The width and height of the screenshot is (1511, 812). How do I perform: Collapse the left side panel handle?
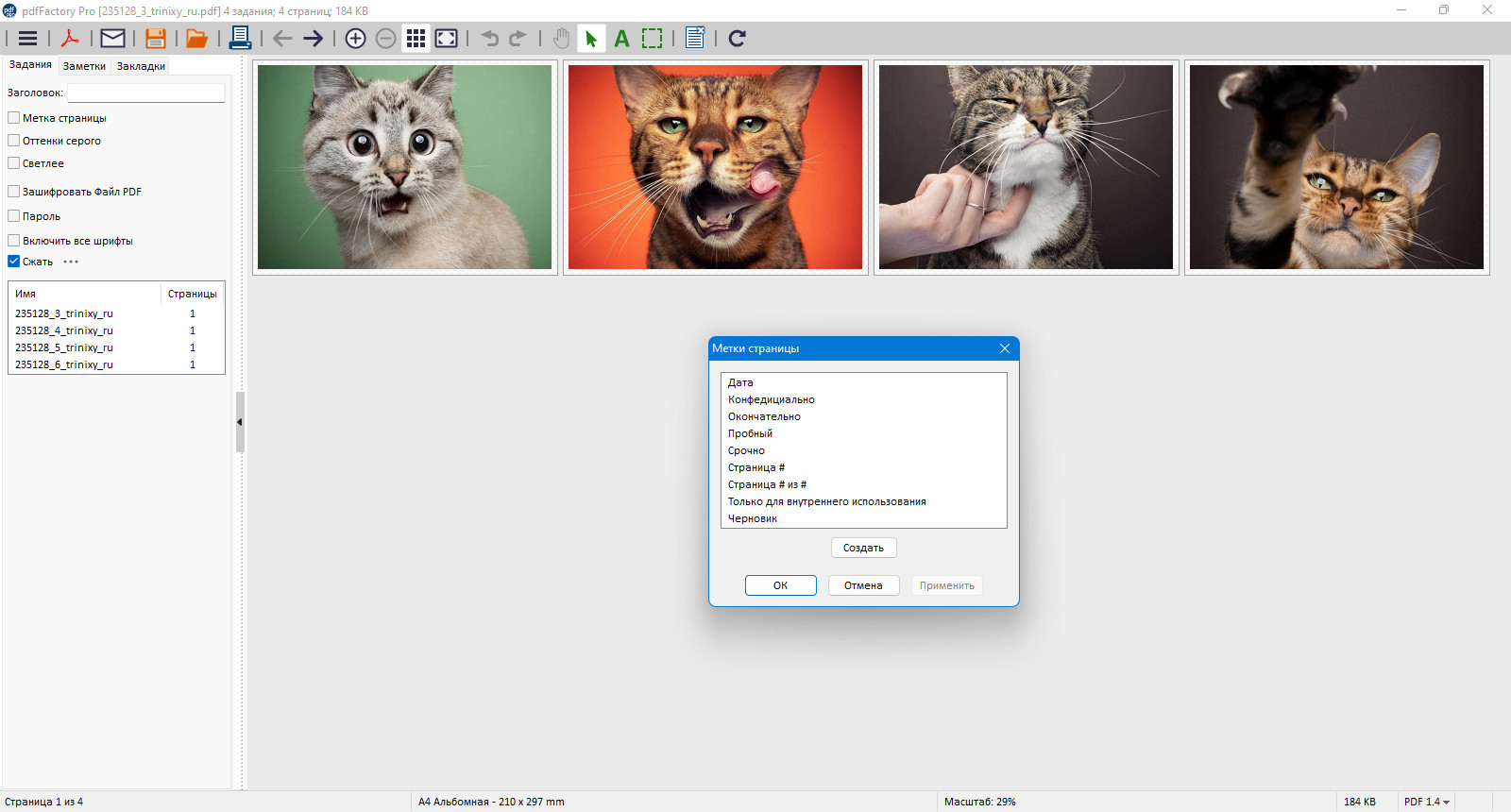[x=240, y=422]
